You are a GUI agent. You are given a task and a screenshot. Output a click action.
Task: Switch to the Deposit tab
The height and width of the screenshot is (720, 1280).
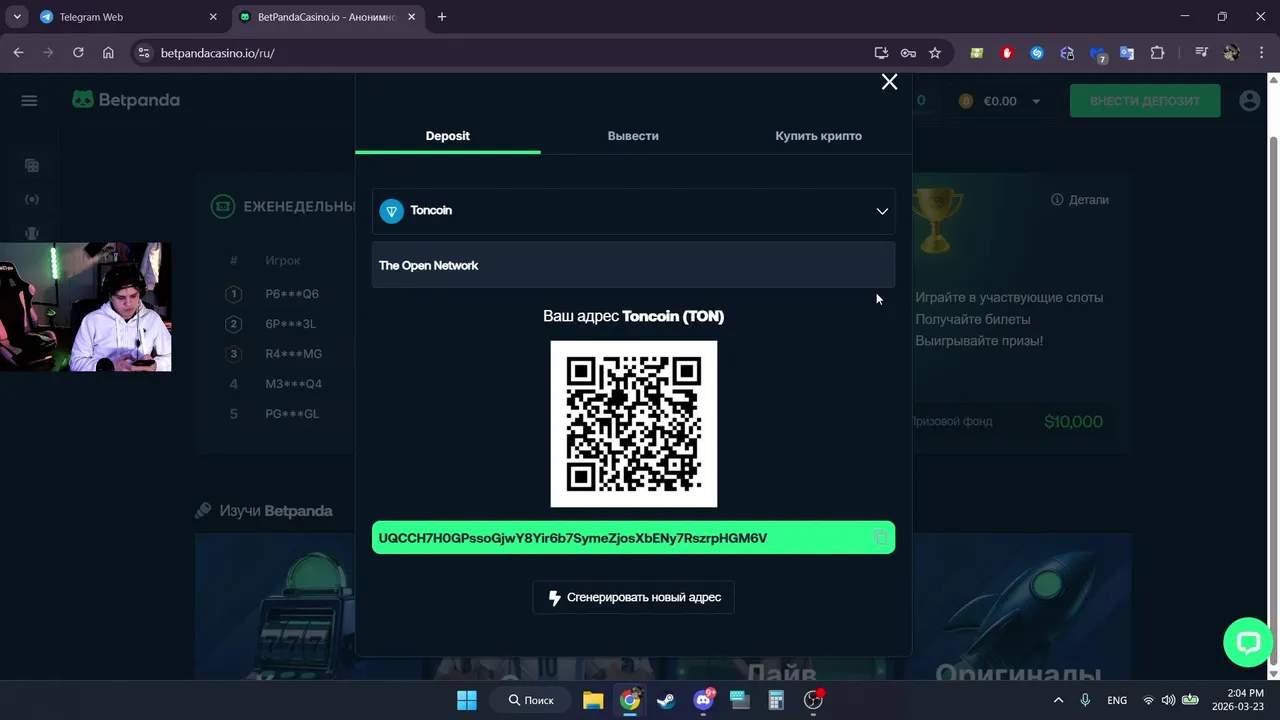tap(447, 136)
